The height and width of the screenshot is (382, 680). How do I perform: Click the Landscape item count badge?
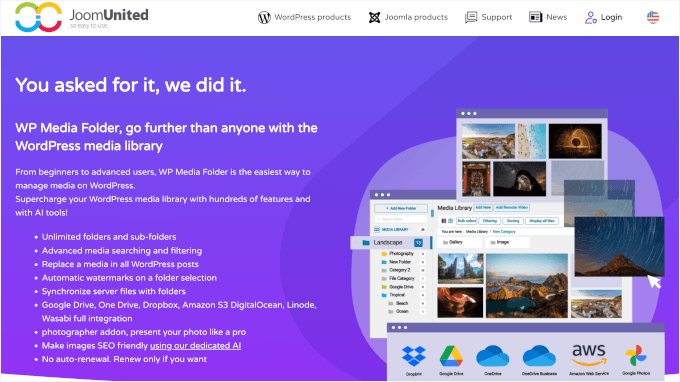click(x=418, y=243)
